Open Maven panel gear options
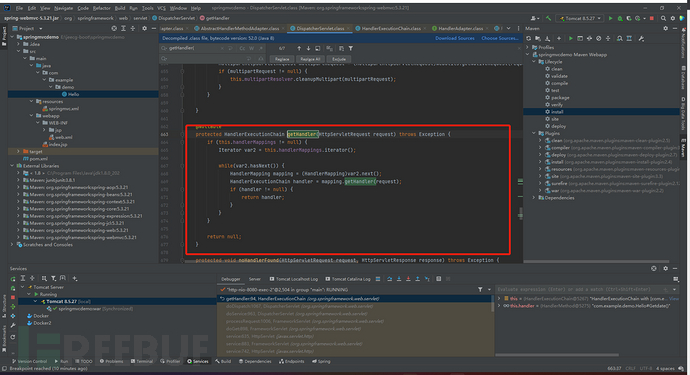The width and height of the screenshot is (690, 375). (x=665, y=28)
